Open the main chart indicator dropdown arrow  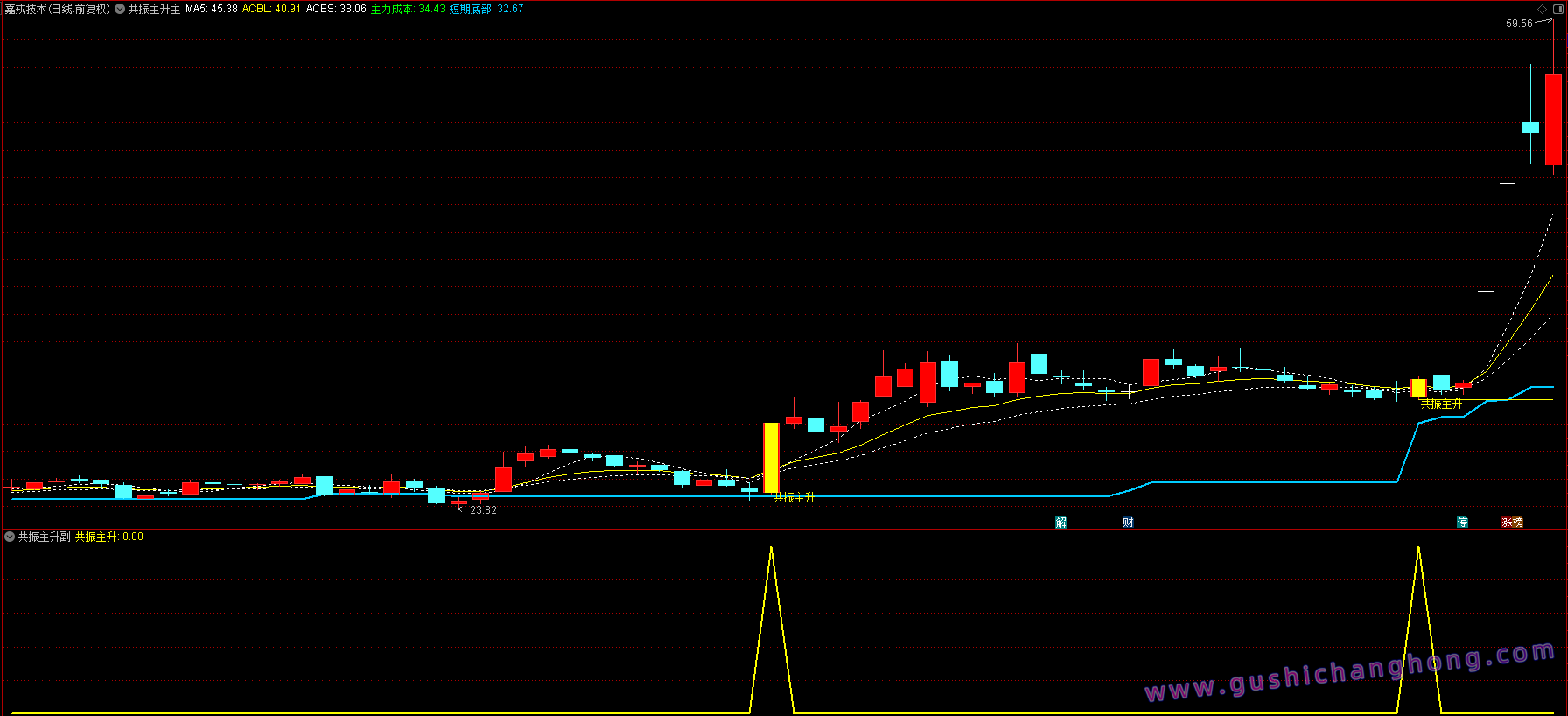(120, 9)
